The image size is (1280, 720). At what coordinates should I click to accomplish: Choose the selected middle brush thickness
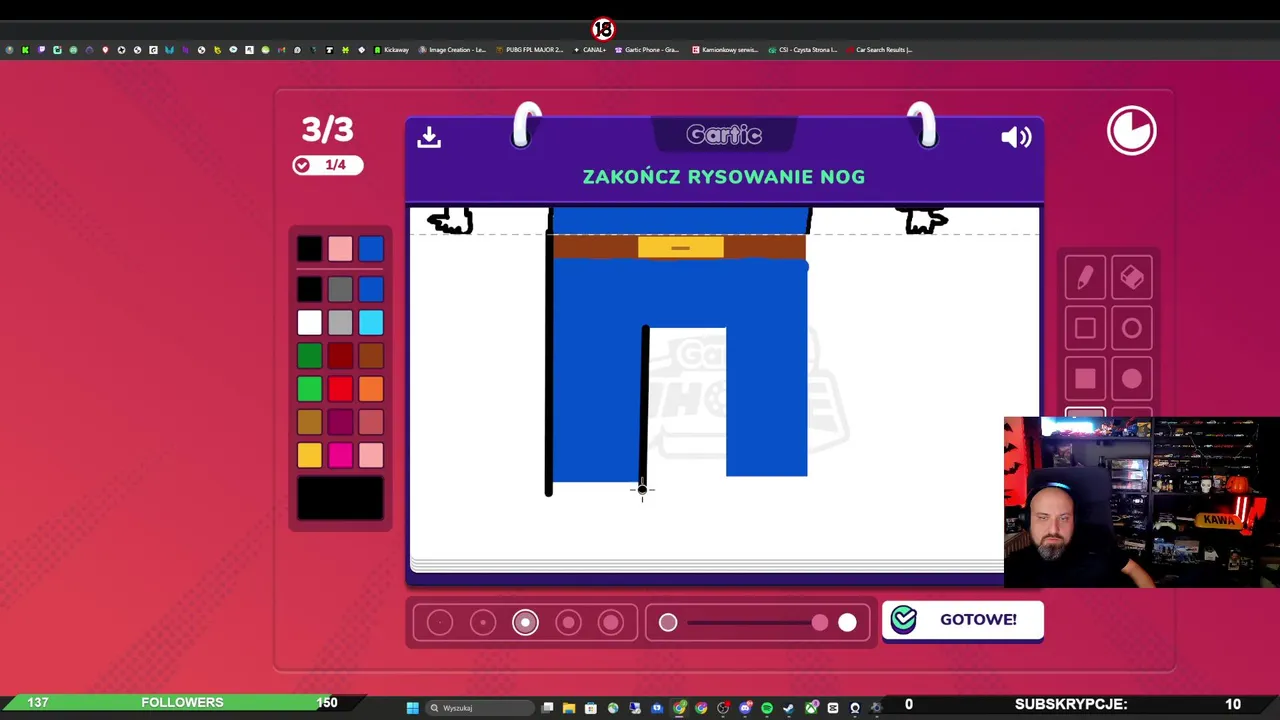[x=525, y=623]
